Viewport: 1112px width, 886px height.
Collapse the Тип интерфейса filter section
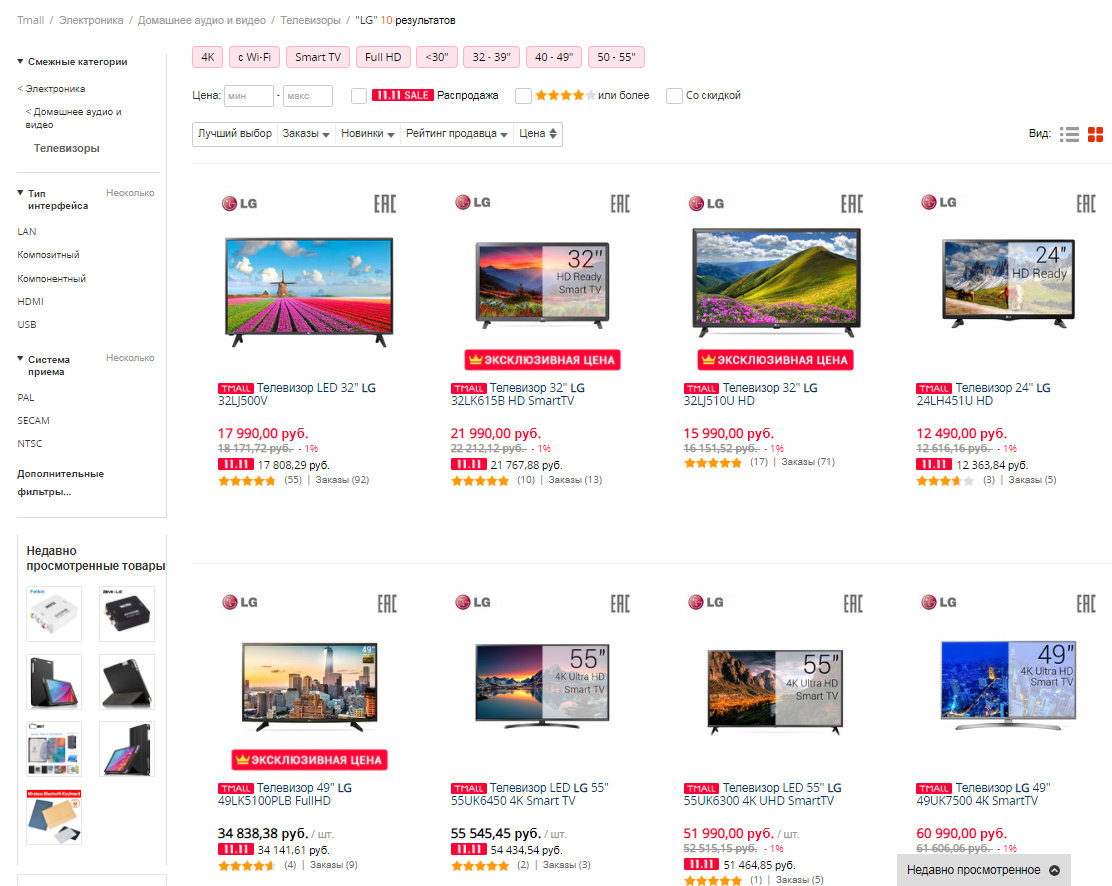pos(20,194)
